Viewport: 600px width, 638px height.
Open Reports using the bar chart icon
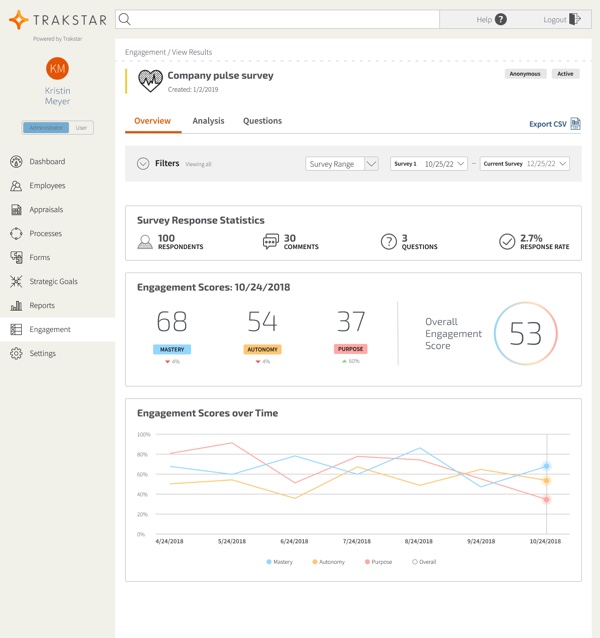click(x=16, y=306)
